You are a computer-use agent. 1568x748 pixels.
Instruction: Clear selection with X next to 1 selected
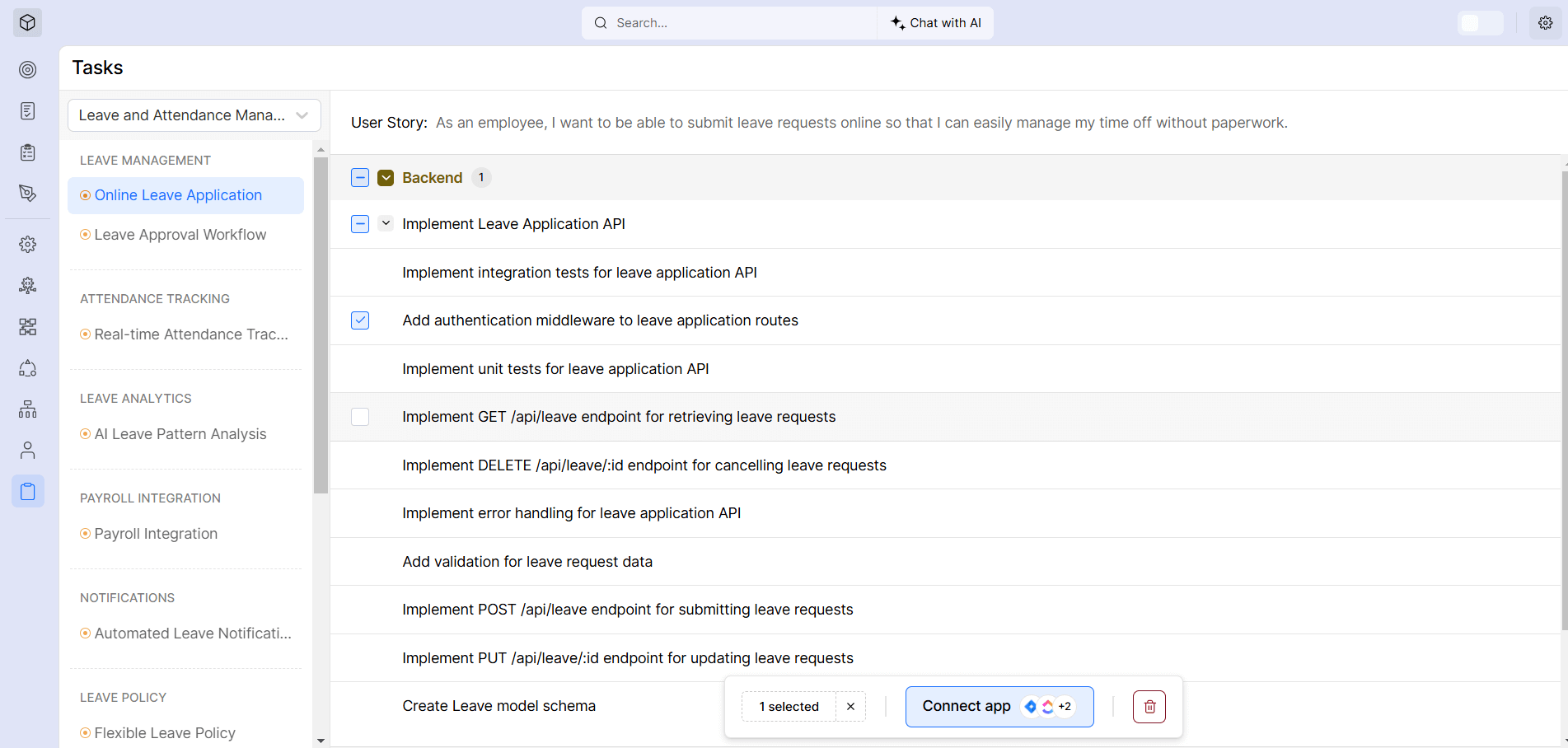850,707
